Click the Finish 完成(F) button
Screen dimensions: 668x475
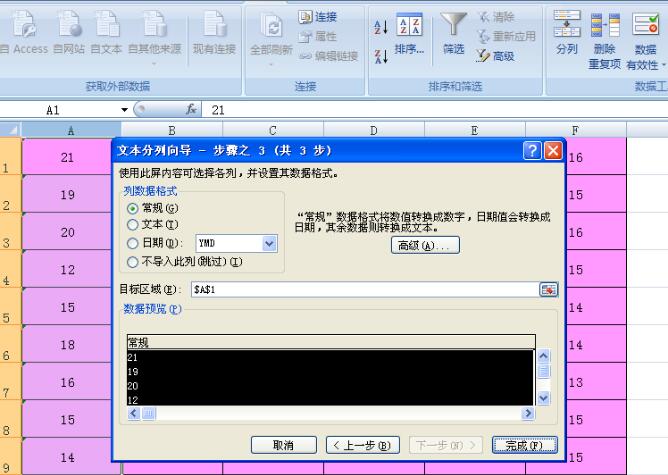pyautogui.click(x=524, y=445)
